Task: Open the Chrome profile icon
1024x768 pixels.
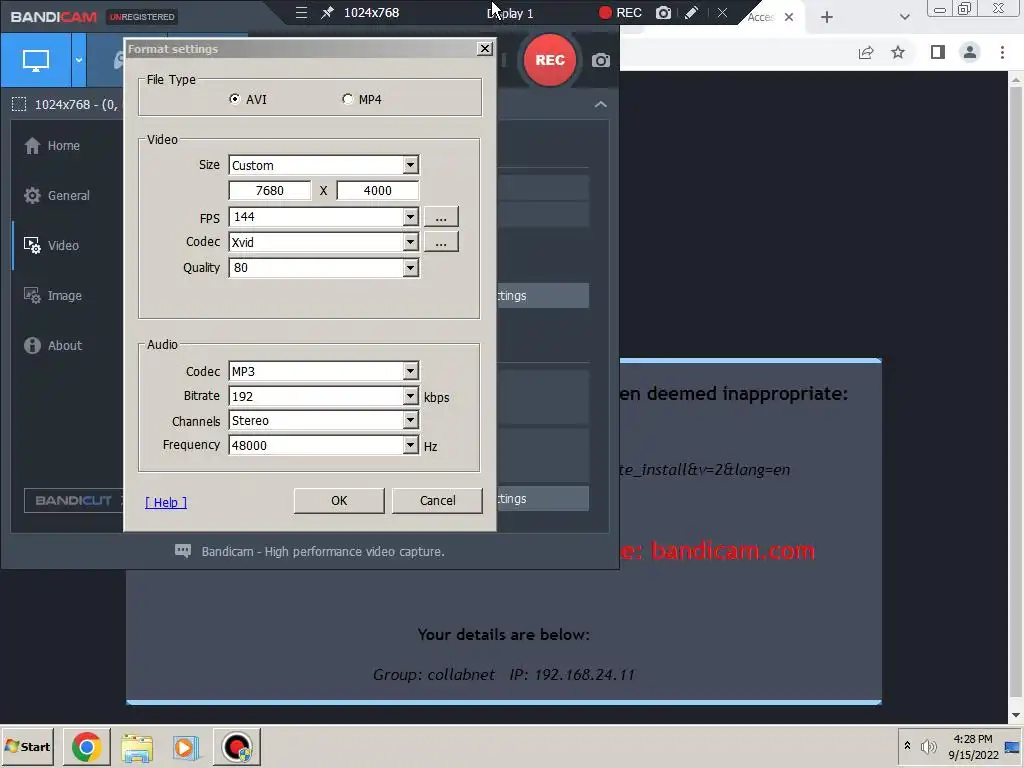Action: click(x=970, y=52)
